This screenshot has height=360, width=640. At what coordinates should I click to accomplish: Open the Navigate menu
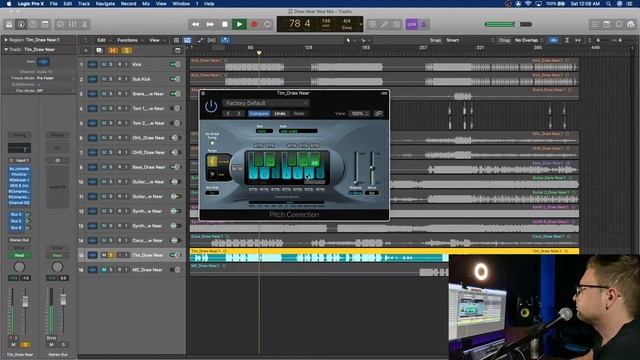click(105, 4)
